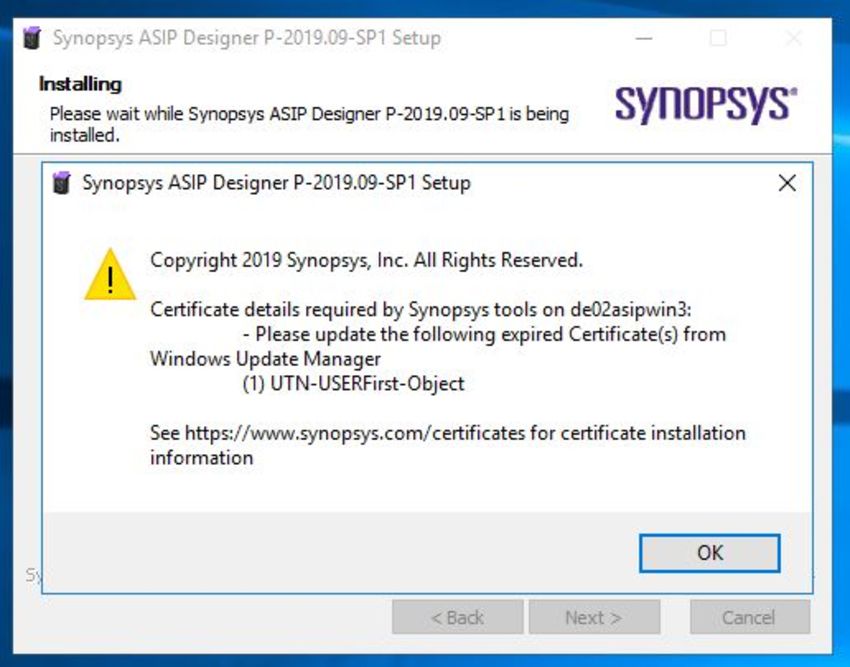Minimize the outer Setup window

pos(643,39)
